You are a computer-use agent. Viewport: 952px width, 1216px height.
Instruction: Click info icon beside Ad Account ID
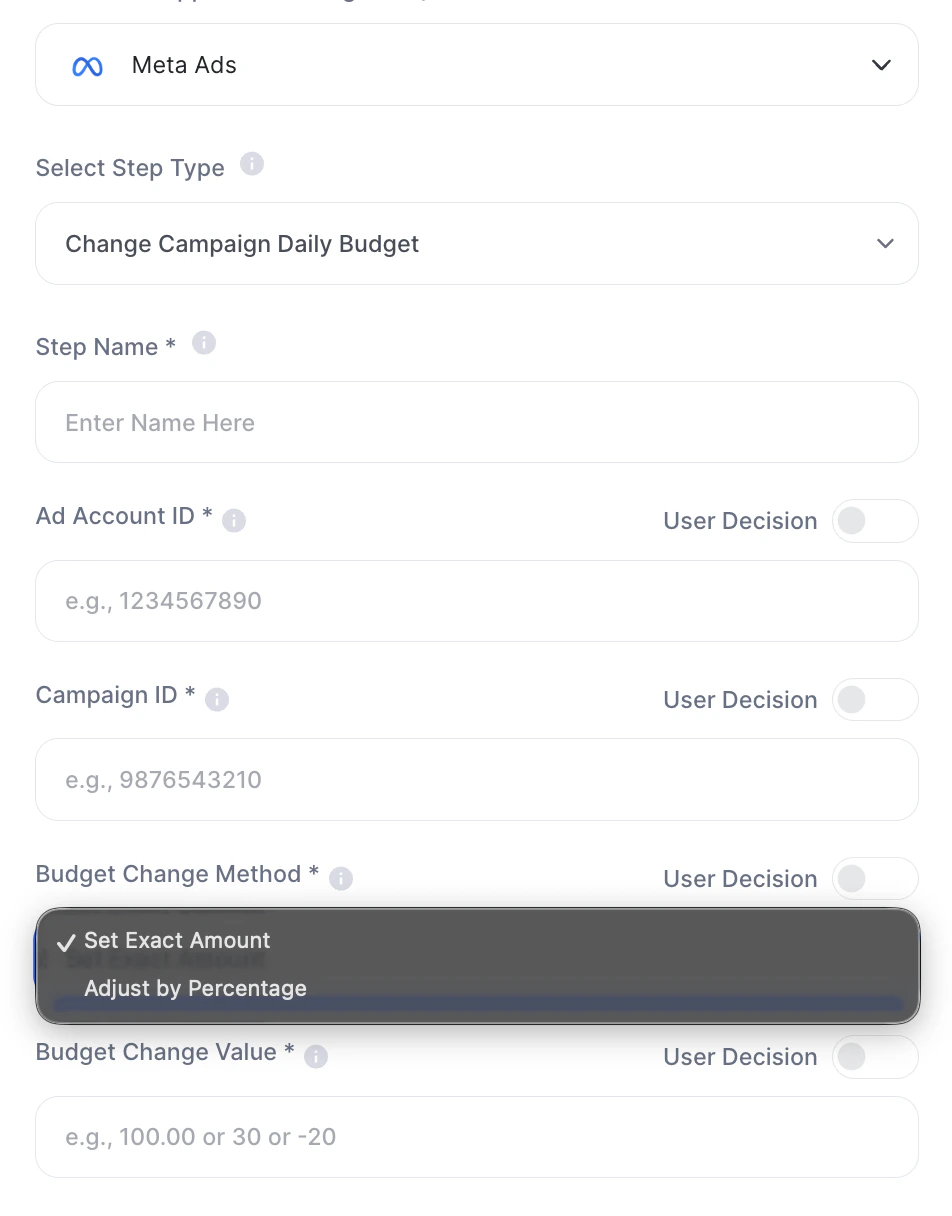click(x=234, y=520)
